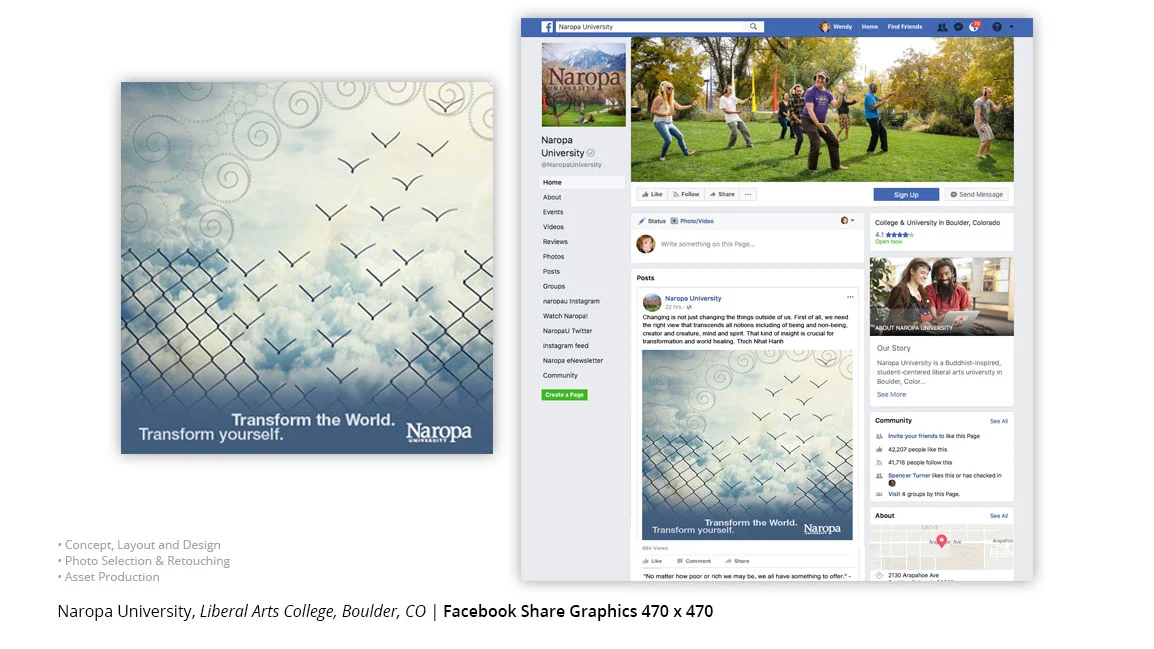Screen dimensions: 1154x649
Task: Open the Naropa page profile picture
Action: point(584,85)
